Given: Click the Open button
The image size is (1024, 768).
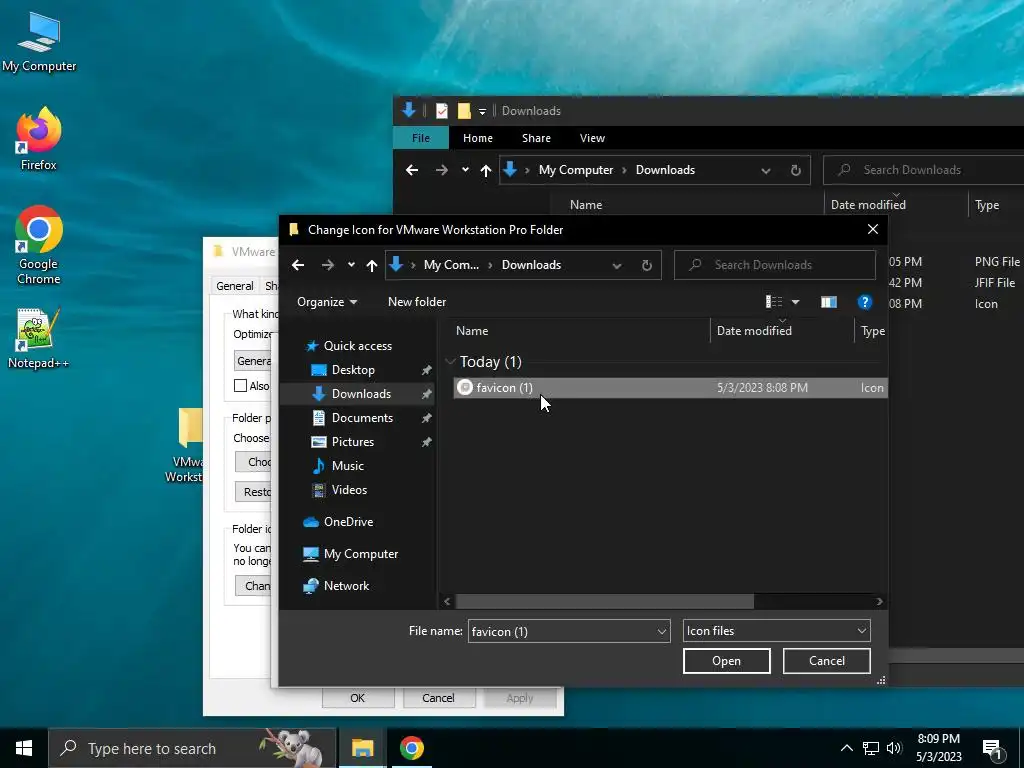Looking at the screenshot, I should (x=726, y=661).
